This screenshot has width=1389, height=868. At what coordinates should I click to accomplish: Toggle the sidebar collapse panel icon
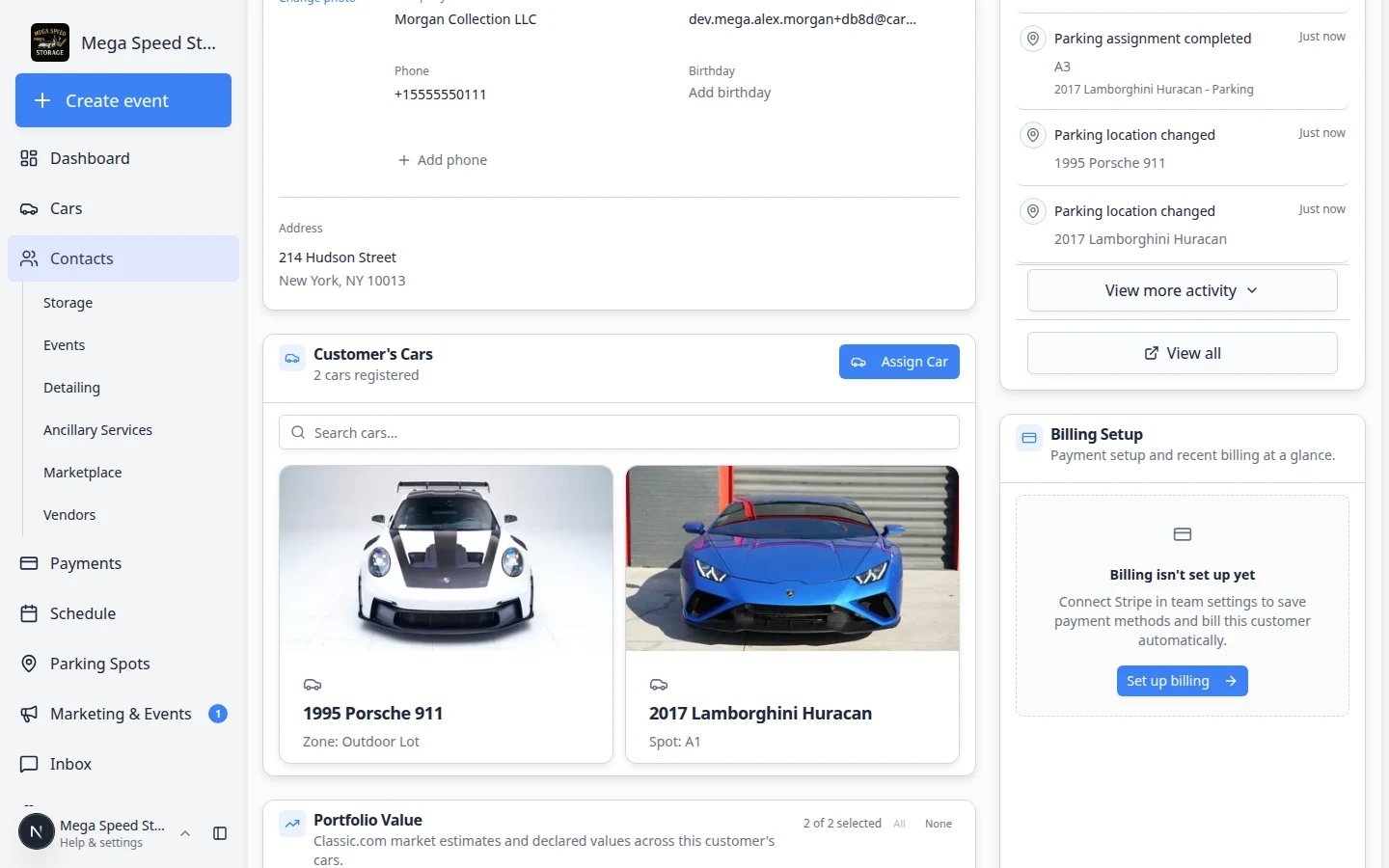(220, 833)
